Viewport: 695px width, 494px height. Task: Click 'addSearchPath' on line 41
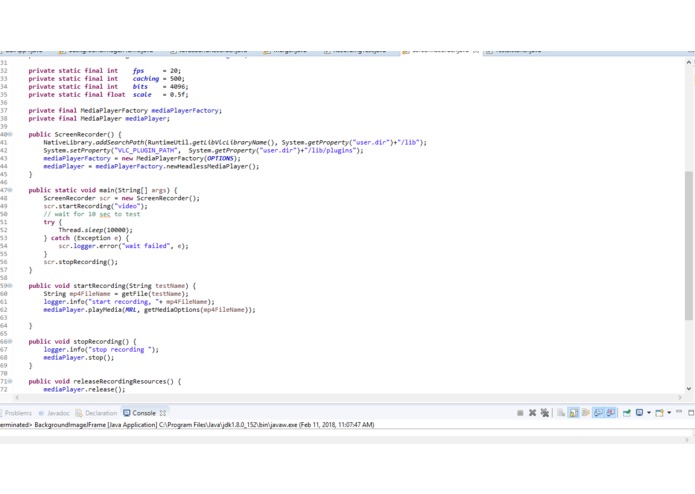pyautogui.click(x=120, y=142)
